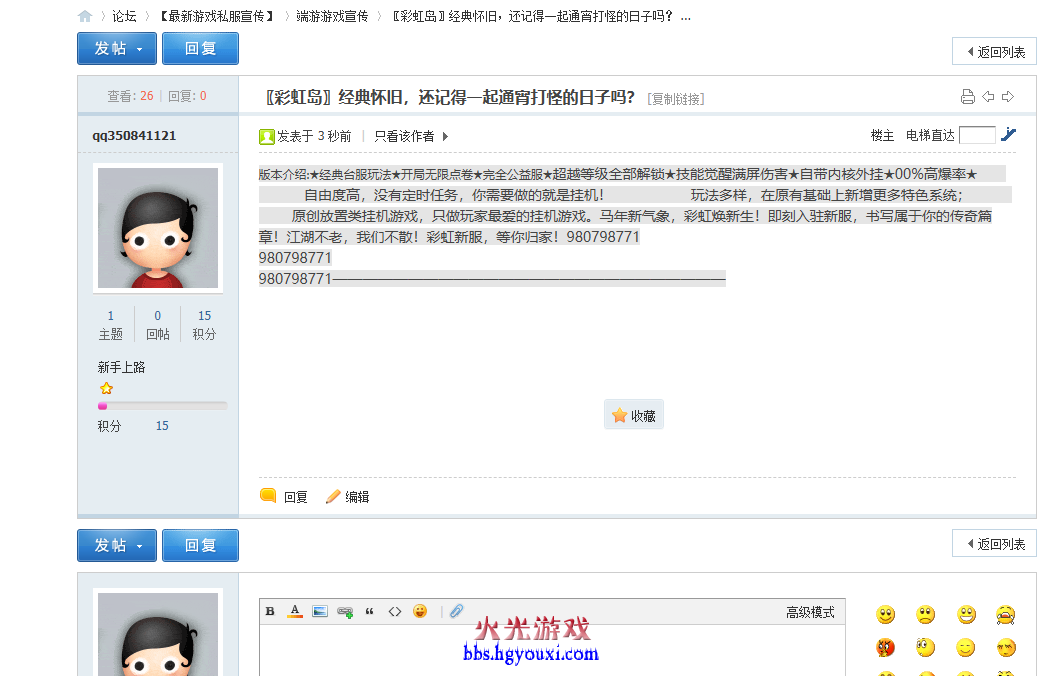Image resolution: width=1061 pixels, height=676 pixels.
Task: Click the 回复 reply bubble under post
Action: (x=284, y=497)
